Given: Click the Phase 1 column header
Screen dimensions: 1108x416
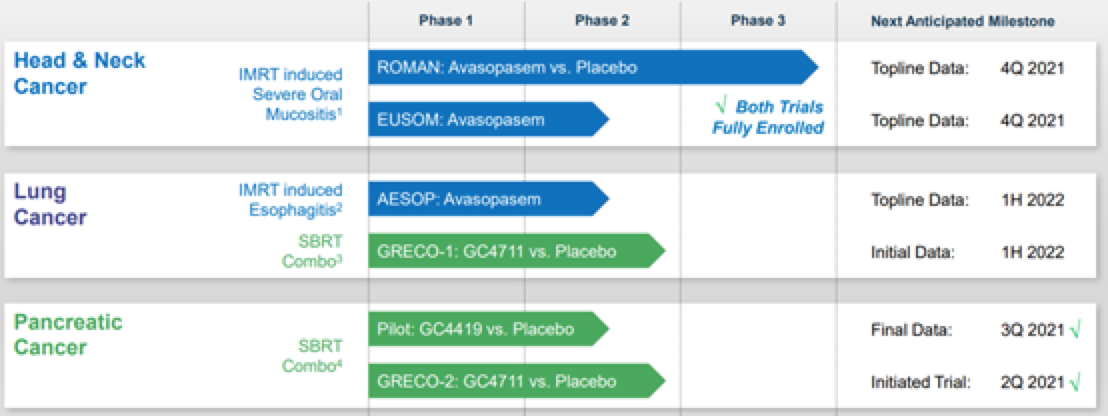Looking at the screenshot, I should click(446, 21).
